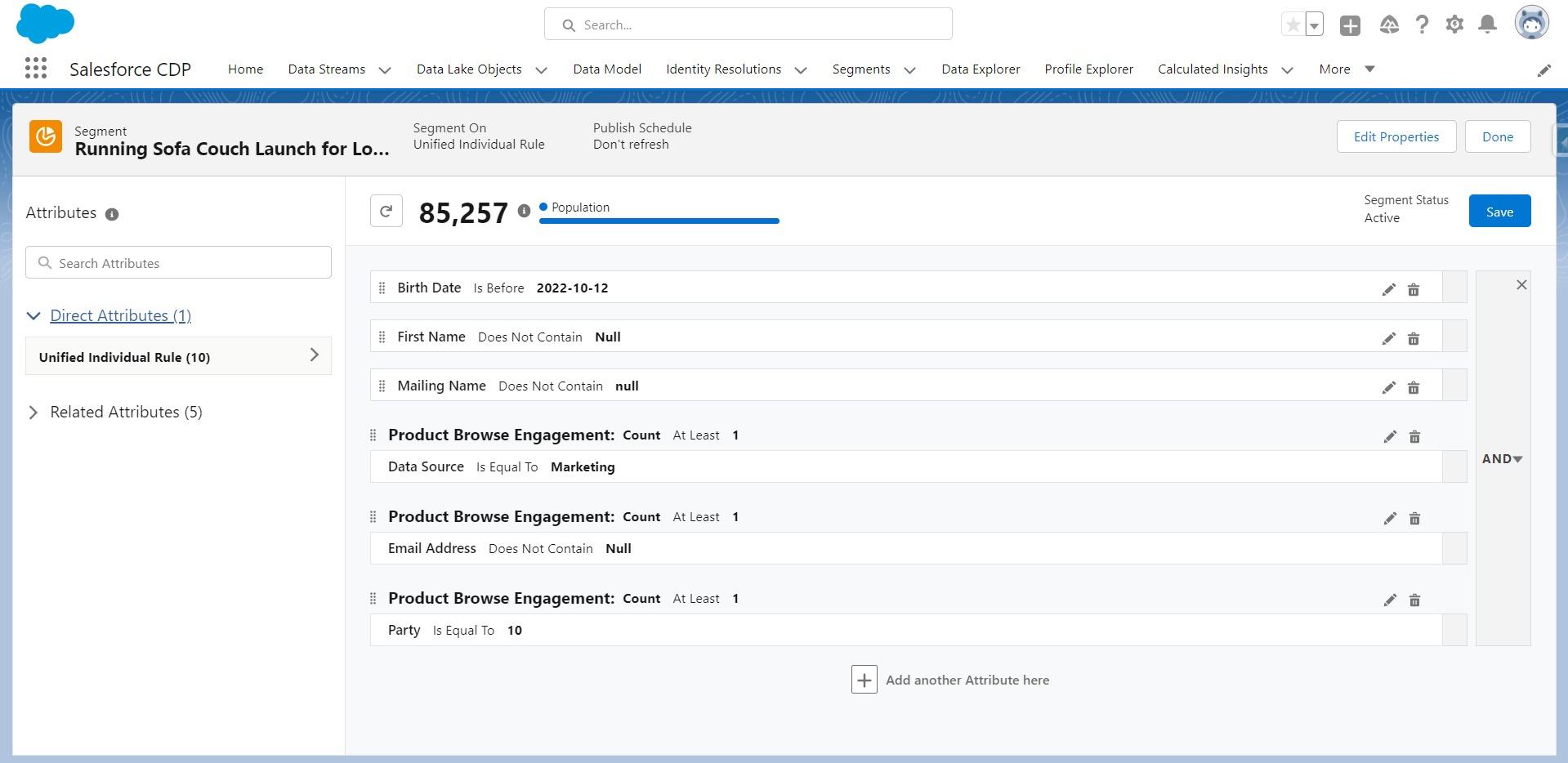The height and width of the screenshot is (763, 1568).
Task: Click the blue Population progress bar
Action: coord(659,221)
